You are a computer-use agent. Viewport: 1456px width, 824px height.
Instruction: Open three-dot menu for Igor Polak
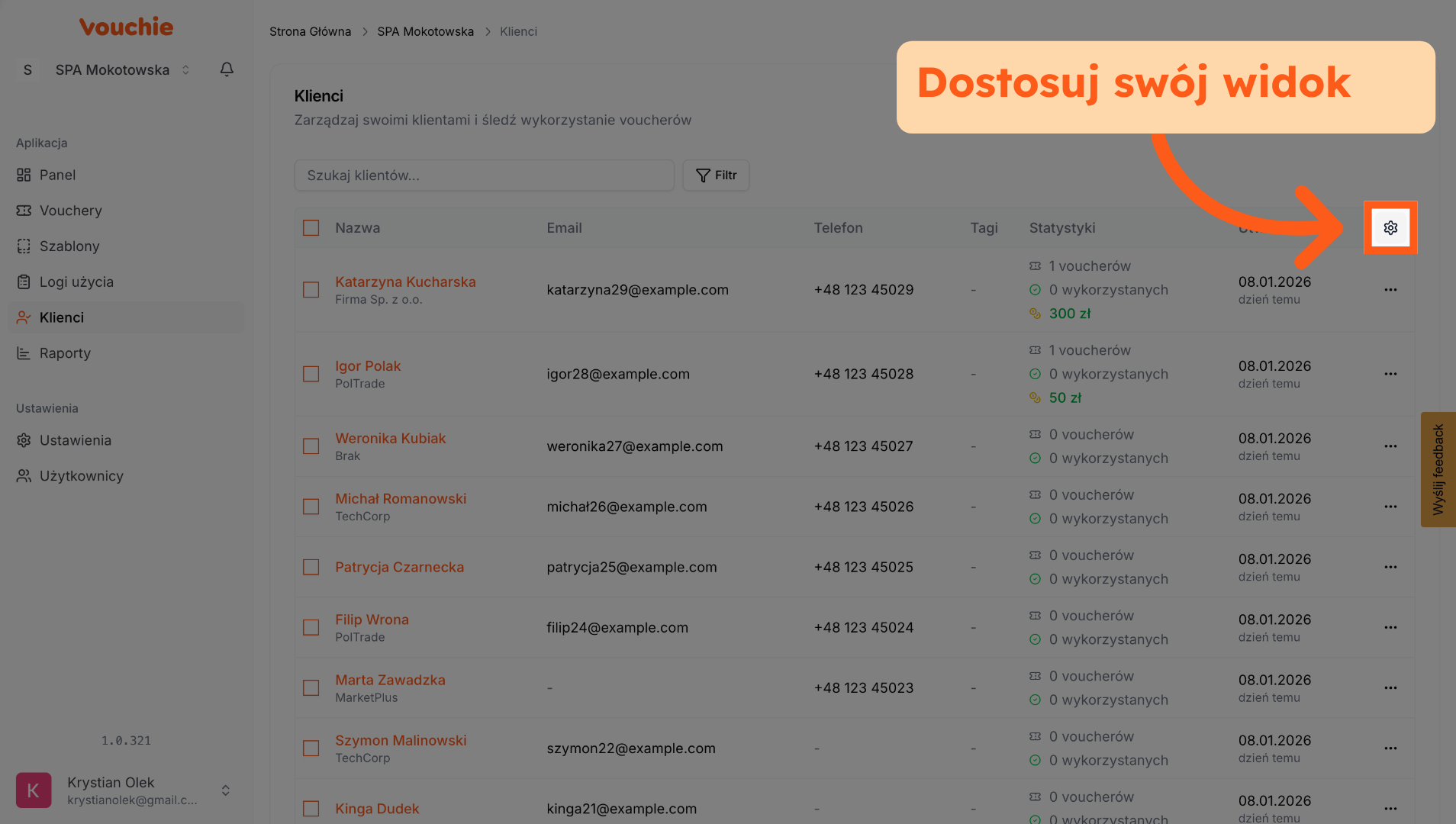[x=1390, y=374]
